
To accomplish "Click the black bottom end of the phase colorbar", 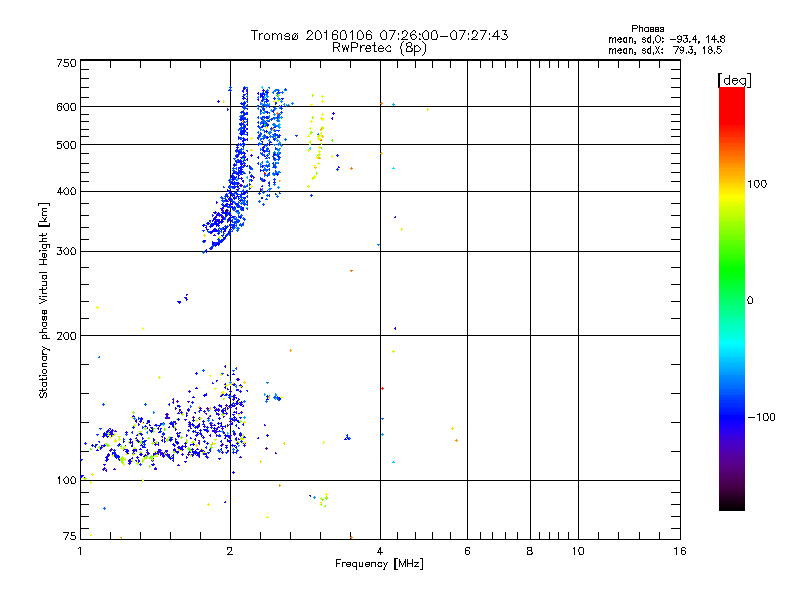I will (732, 503).
